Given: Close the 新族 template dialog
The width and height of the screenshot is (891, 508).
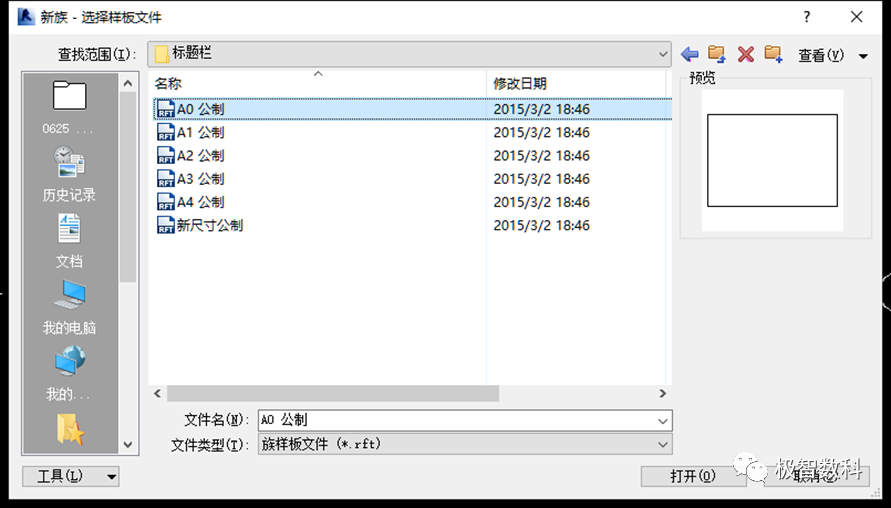Looking at the screenshot, I should (x=856, y=17).
